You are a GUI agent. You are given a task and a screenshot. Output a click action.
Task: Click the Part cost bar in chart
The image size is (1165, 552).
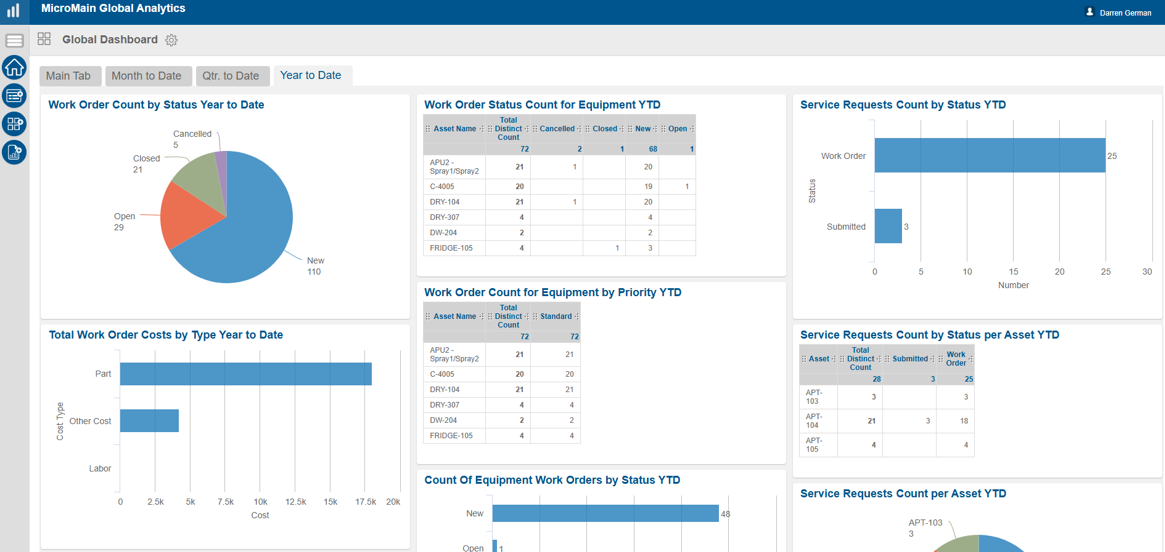(x=246, y=374)
